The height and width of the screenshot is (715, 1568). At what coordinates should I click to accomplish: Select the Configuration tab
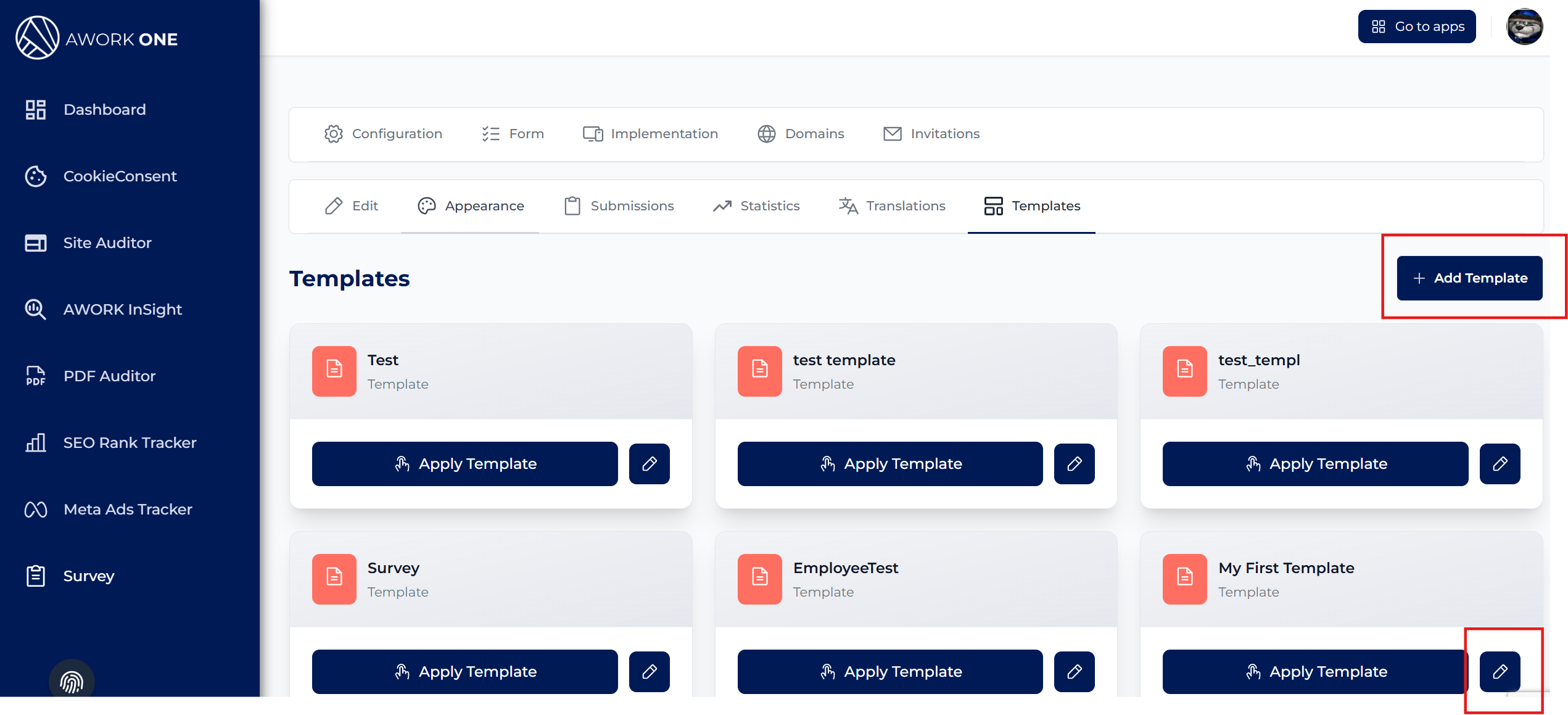(383, 134)
